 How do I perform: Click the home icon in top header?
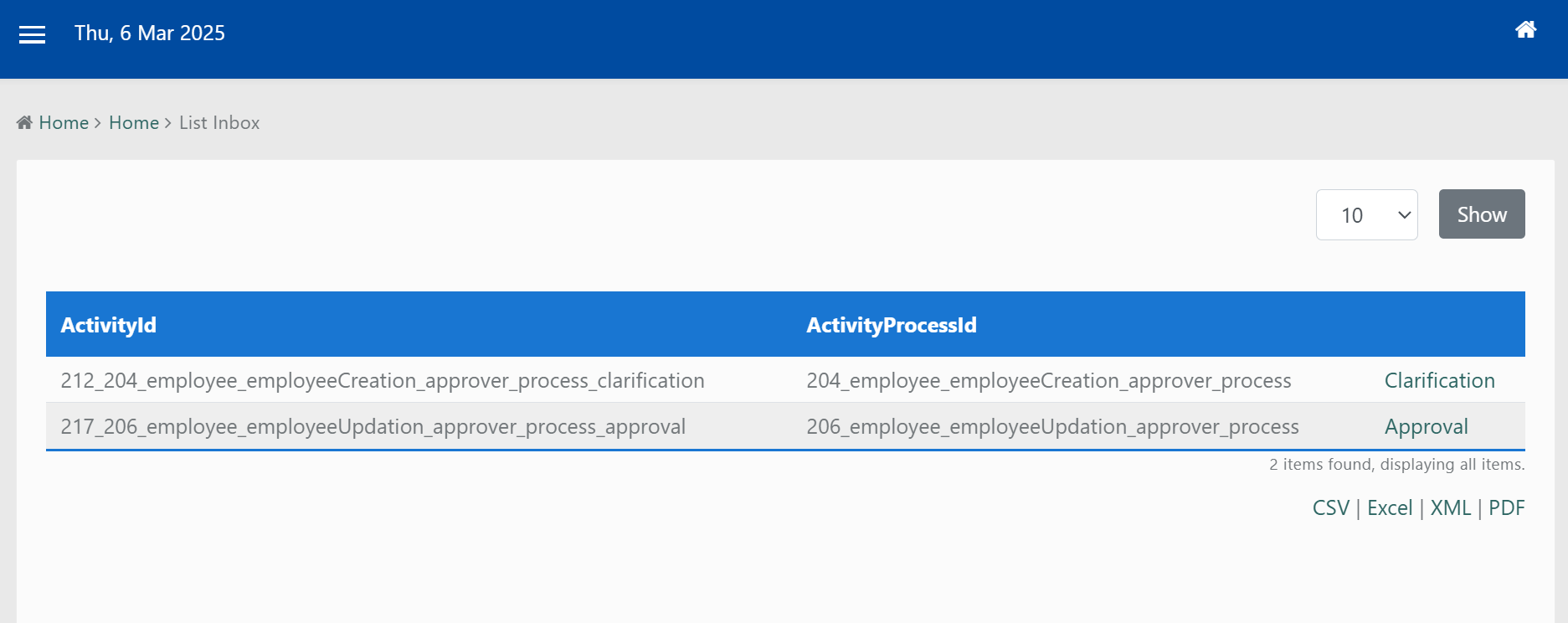(1525, 30)
